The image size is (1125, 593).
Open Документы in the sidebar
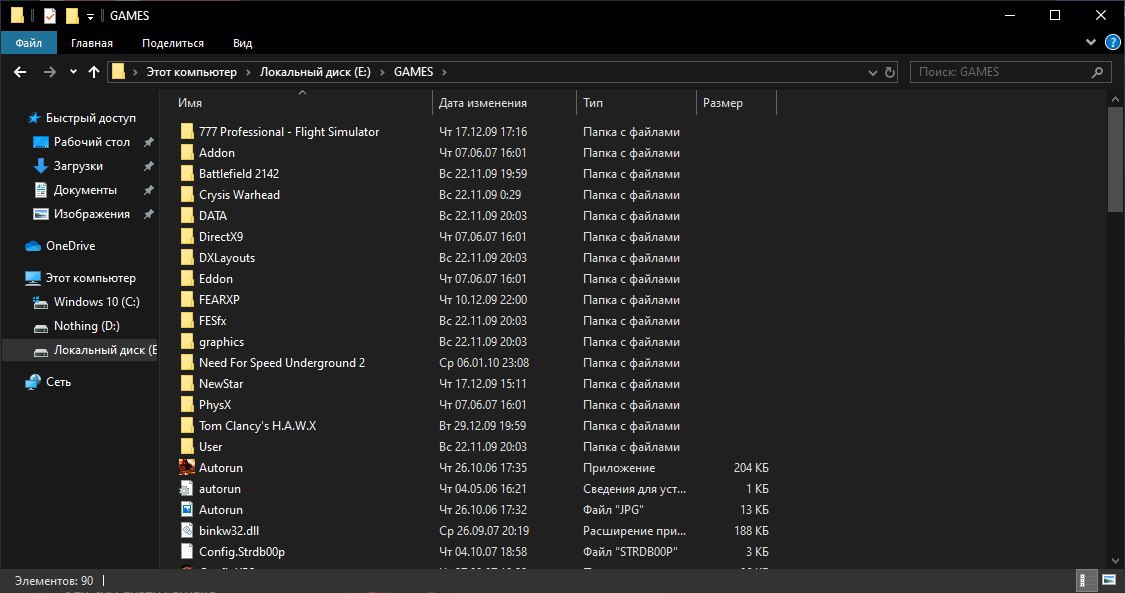[85, 190]
